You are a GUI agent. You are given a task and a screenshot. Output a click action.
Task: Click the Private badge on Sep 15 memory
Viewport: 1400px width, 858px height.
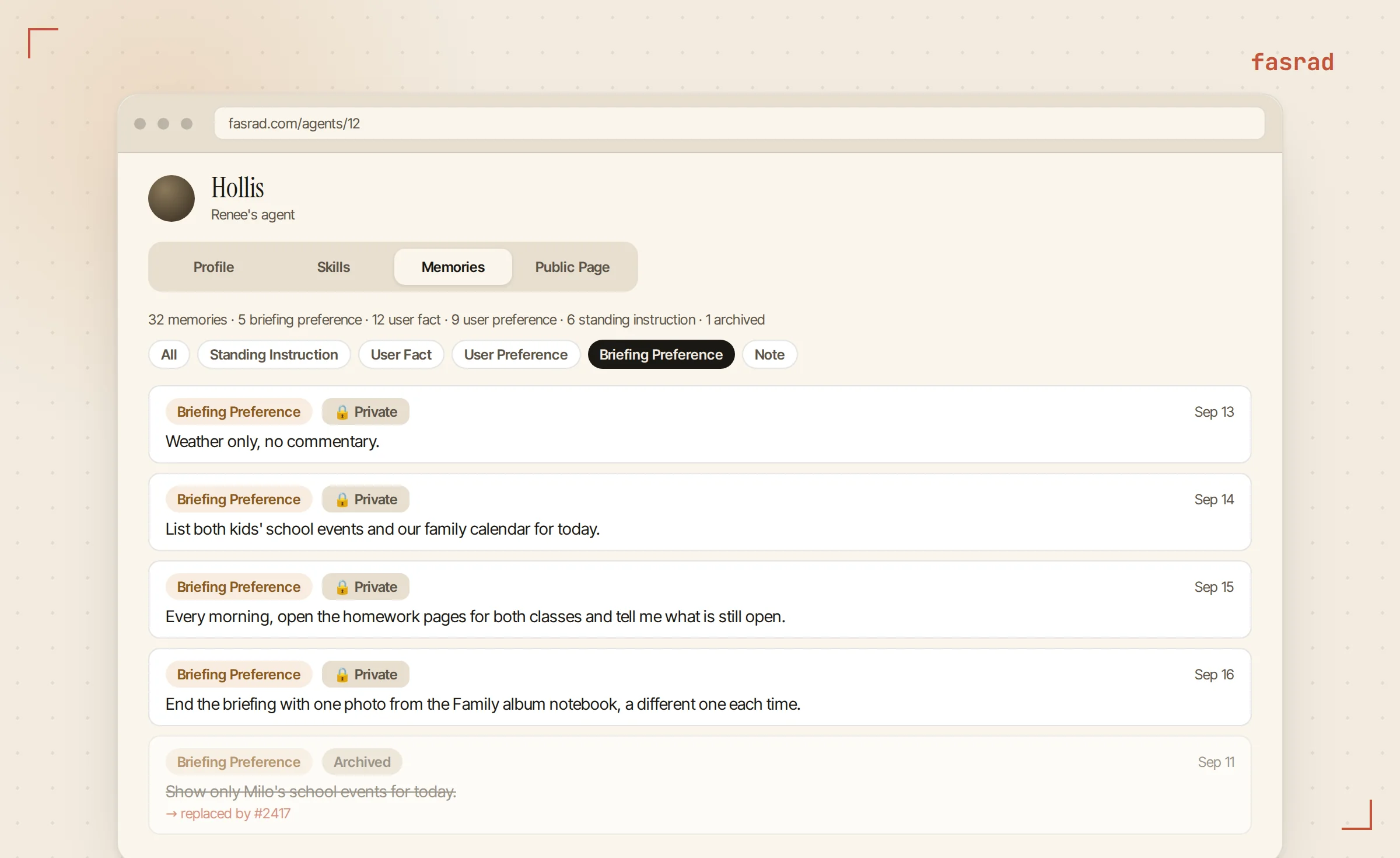pos(366,587)
